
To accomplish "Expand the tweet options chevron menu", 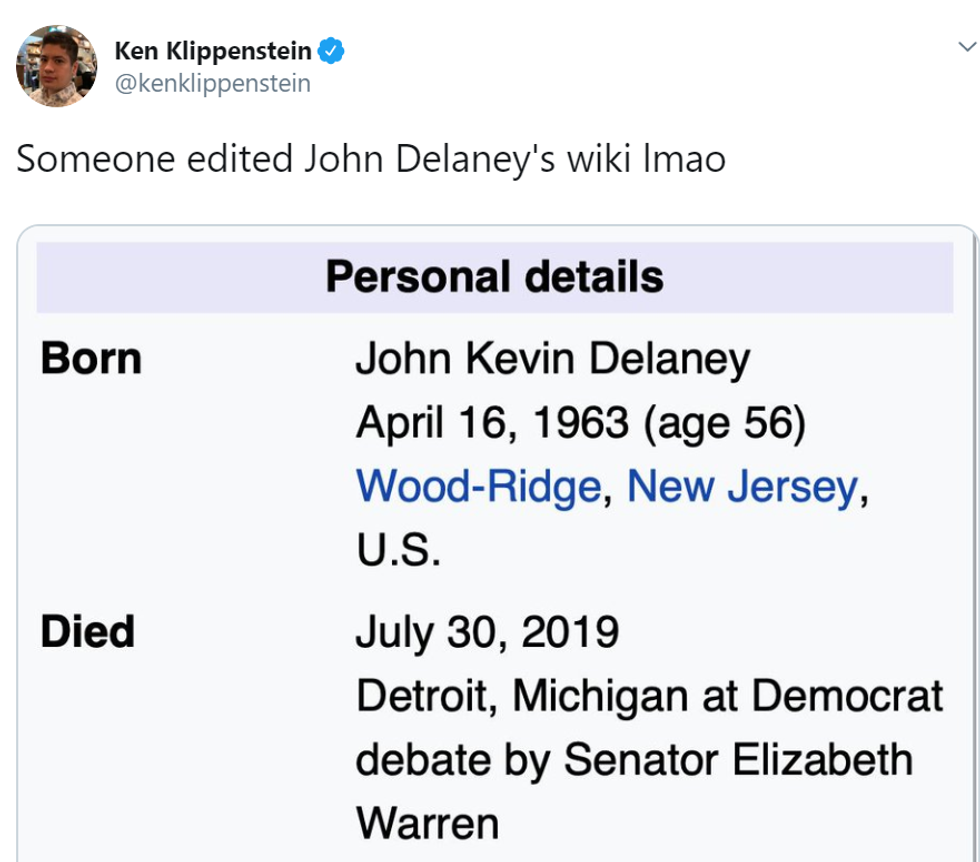I will pyautogui.click(x=966, y=47).
